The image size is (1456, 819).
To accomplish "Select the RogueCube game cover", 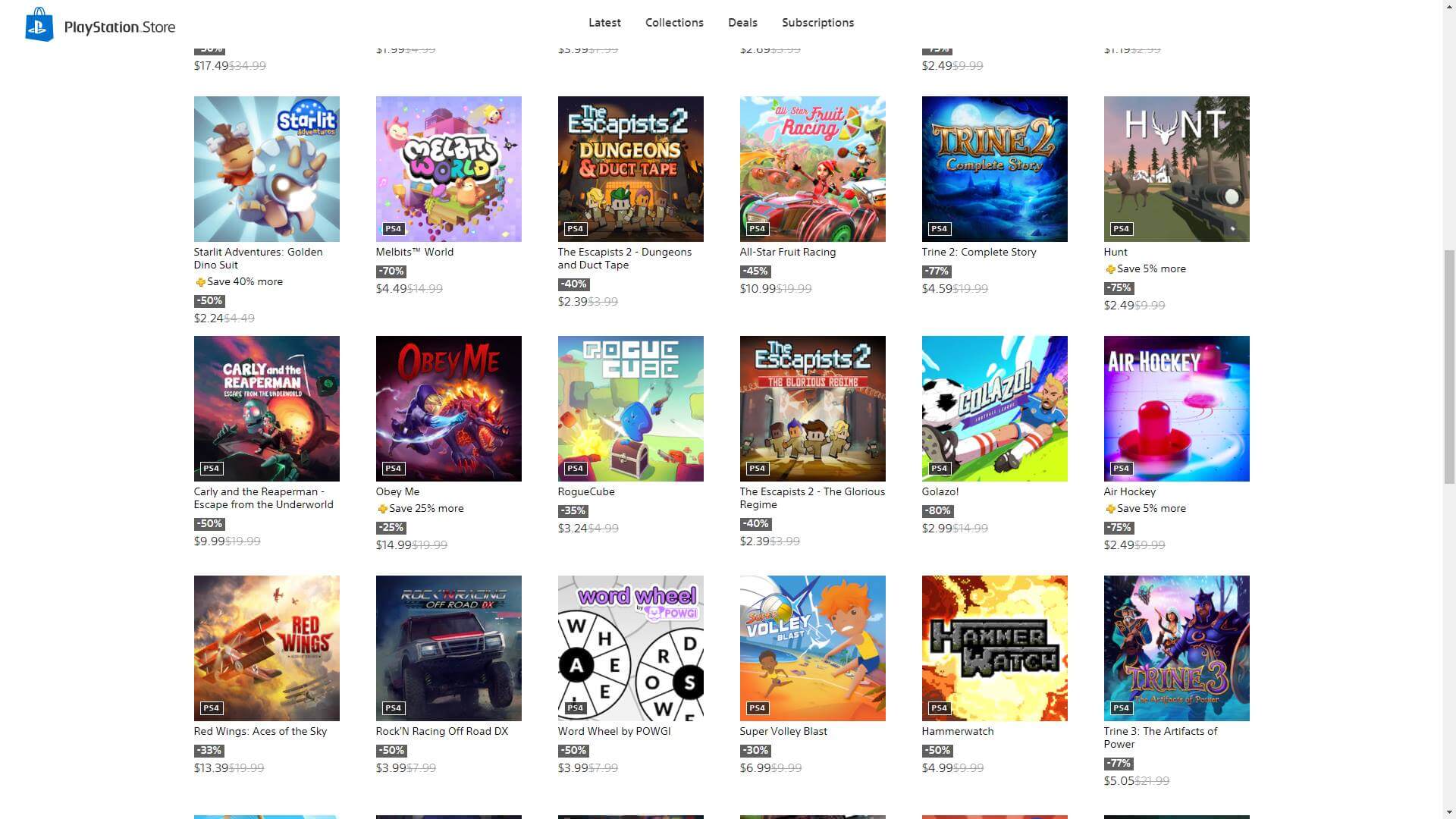I will [630, 408].
